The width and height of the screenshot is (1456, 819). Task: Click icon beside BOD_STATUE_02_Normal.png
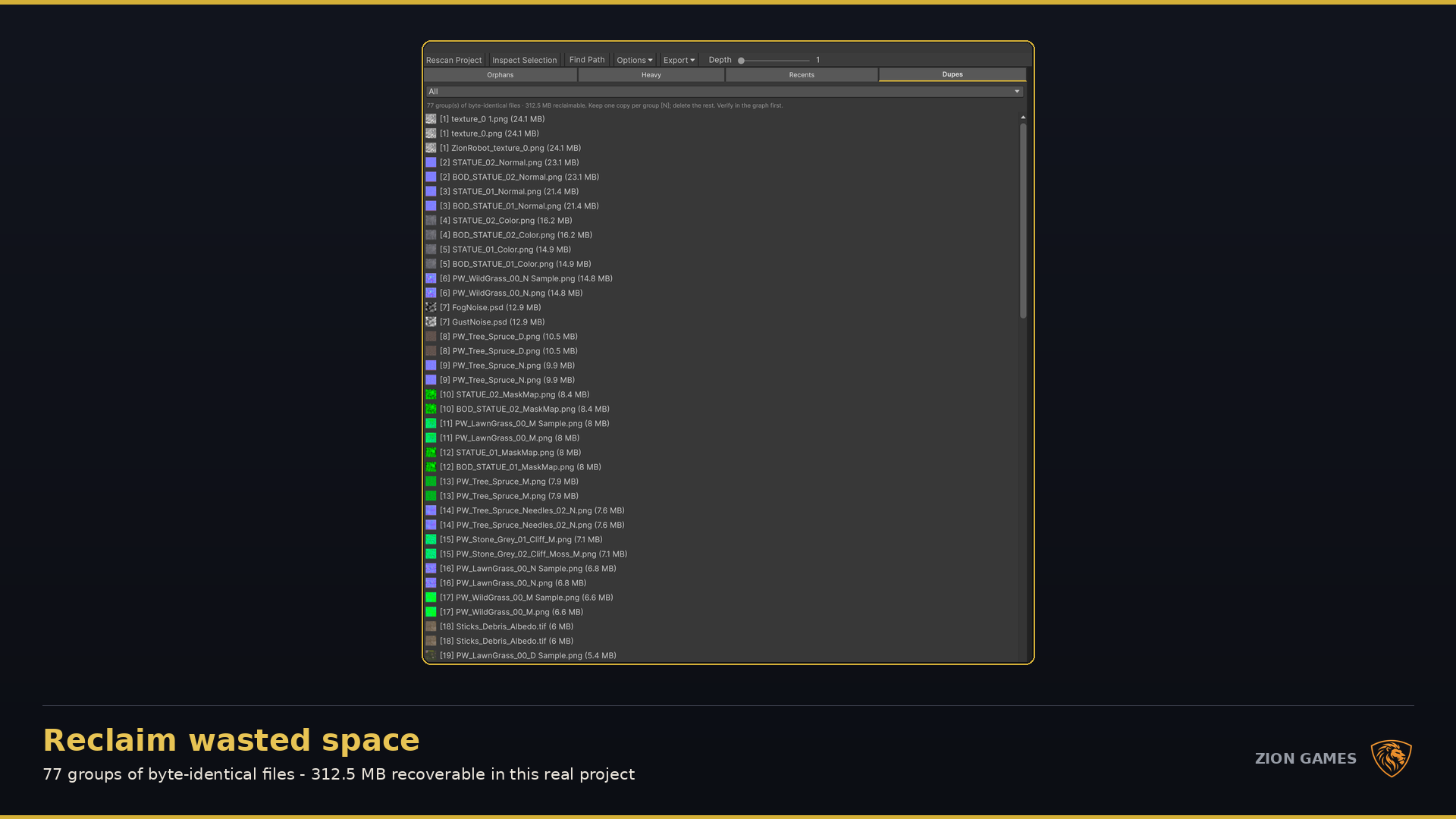pos(431,177)
